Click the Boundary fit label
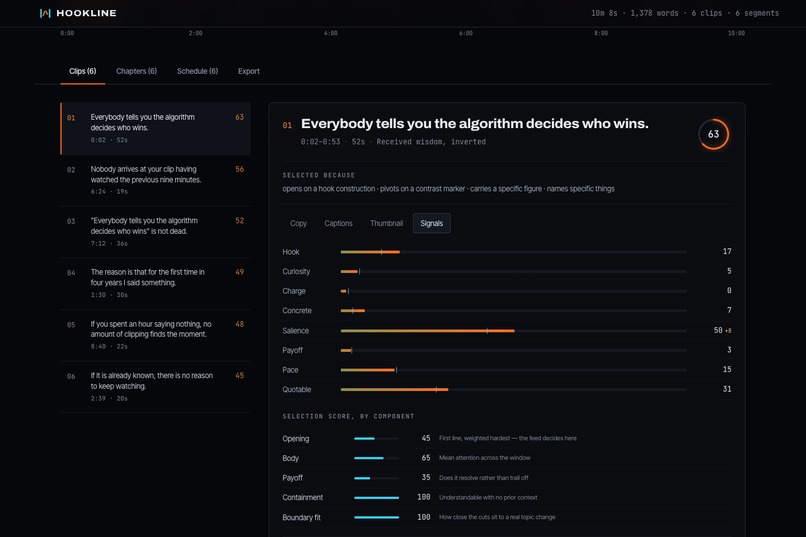The image size is (806, 537). [301, 517]
